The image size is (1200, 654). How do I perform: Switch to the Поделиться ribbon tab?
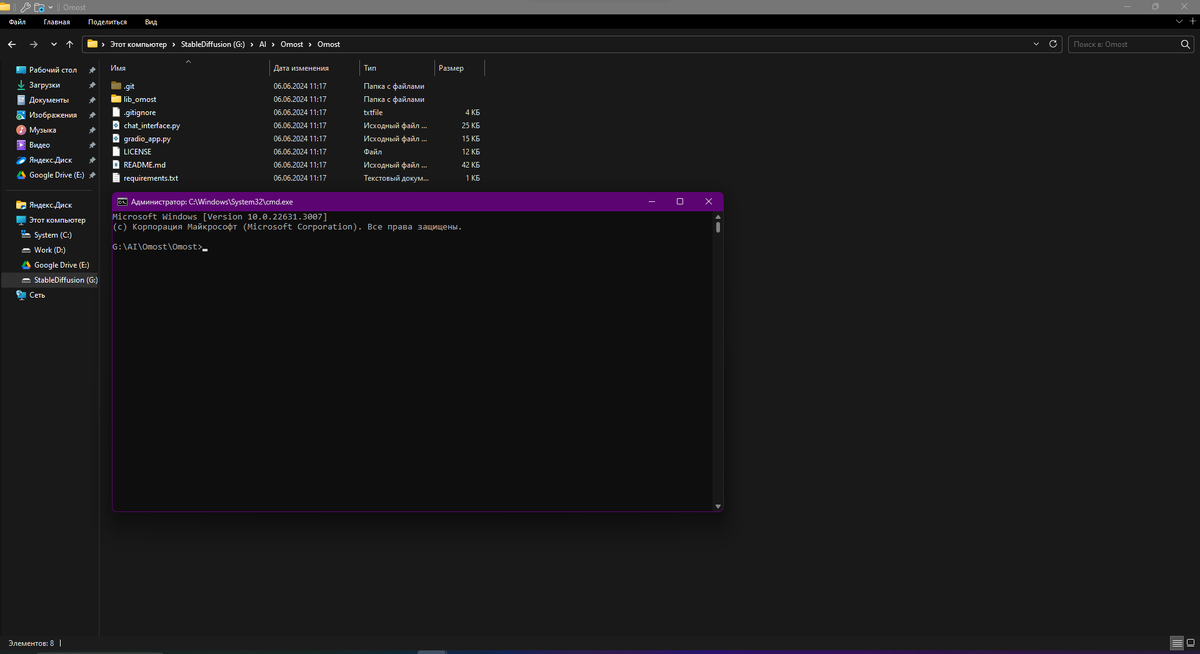[x=107, y=21]
